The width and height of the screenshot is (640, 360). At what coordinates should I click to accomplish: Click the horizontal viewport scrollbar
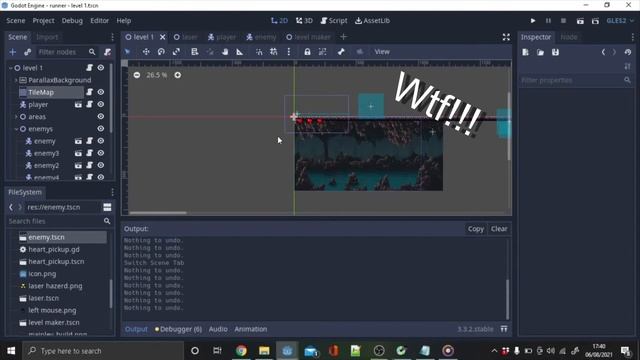158,213
